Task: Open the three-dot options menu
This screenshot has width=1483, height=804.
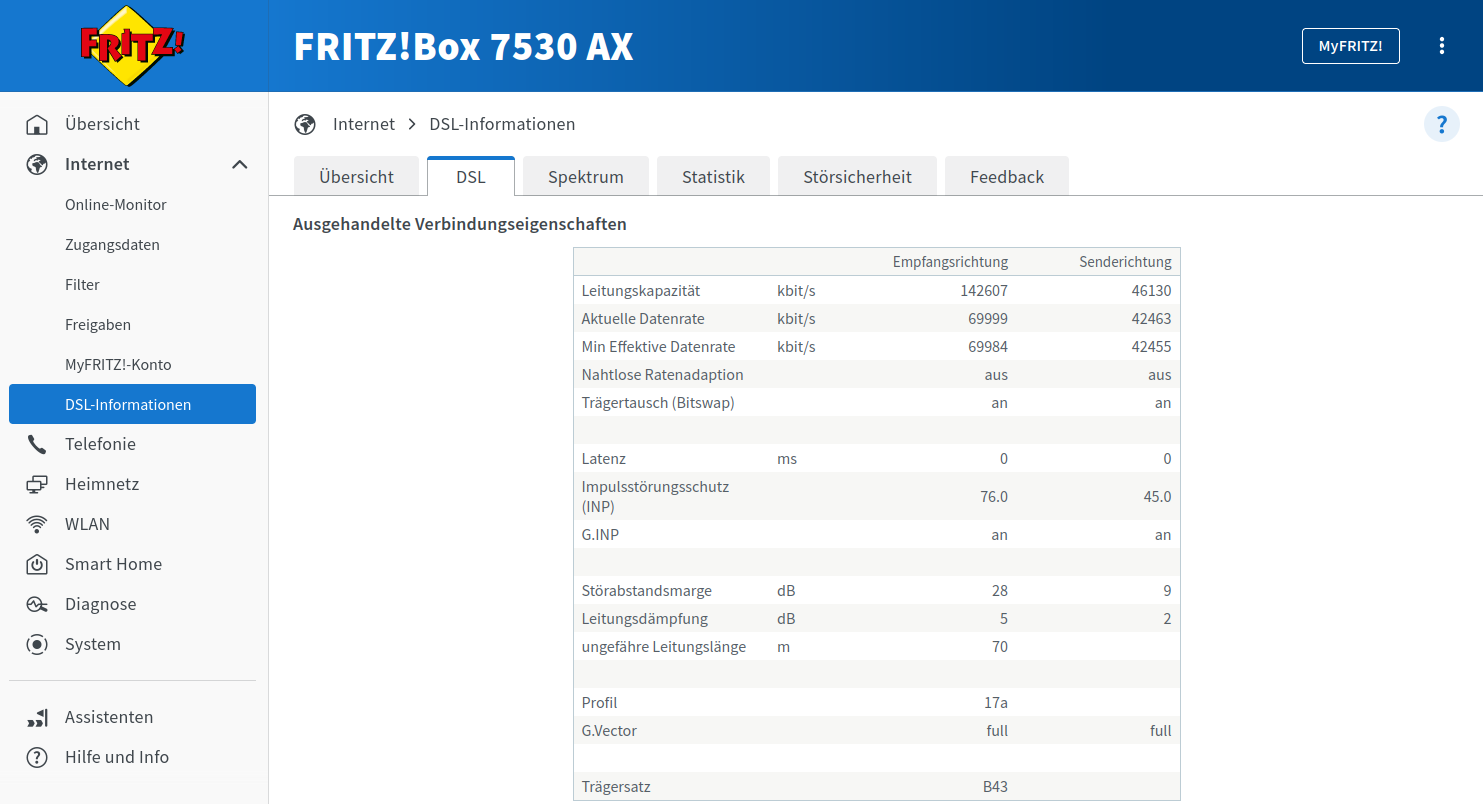Action: tap(1441, 46)
